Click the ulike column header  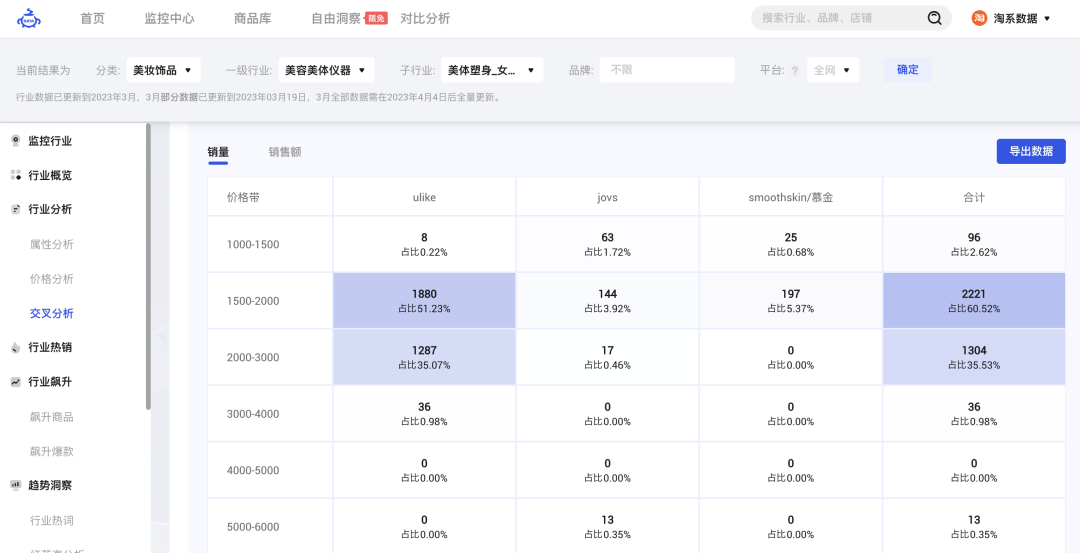(424, 197)
